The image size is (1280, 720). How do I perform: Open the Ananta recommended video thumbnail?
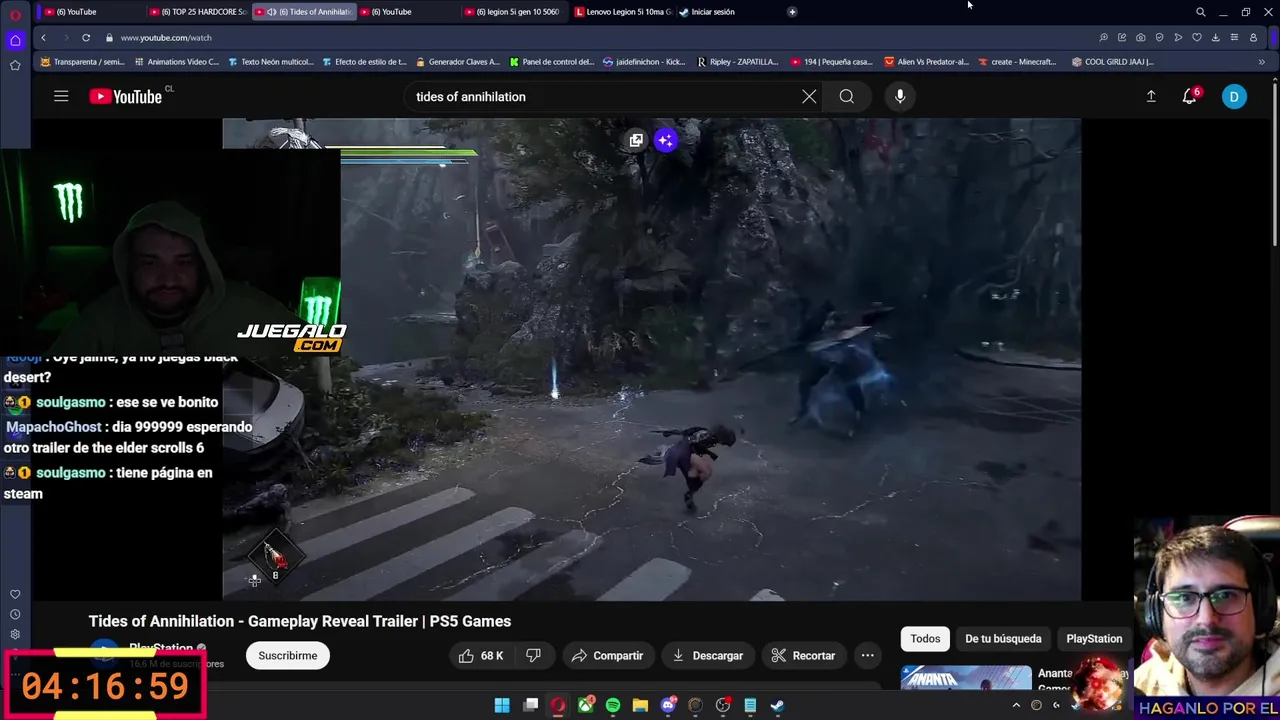(x=966, y=678)
